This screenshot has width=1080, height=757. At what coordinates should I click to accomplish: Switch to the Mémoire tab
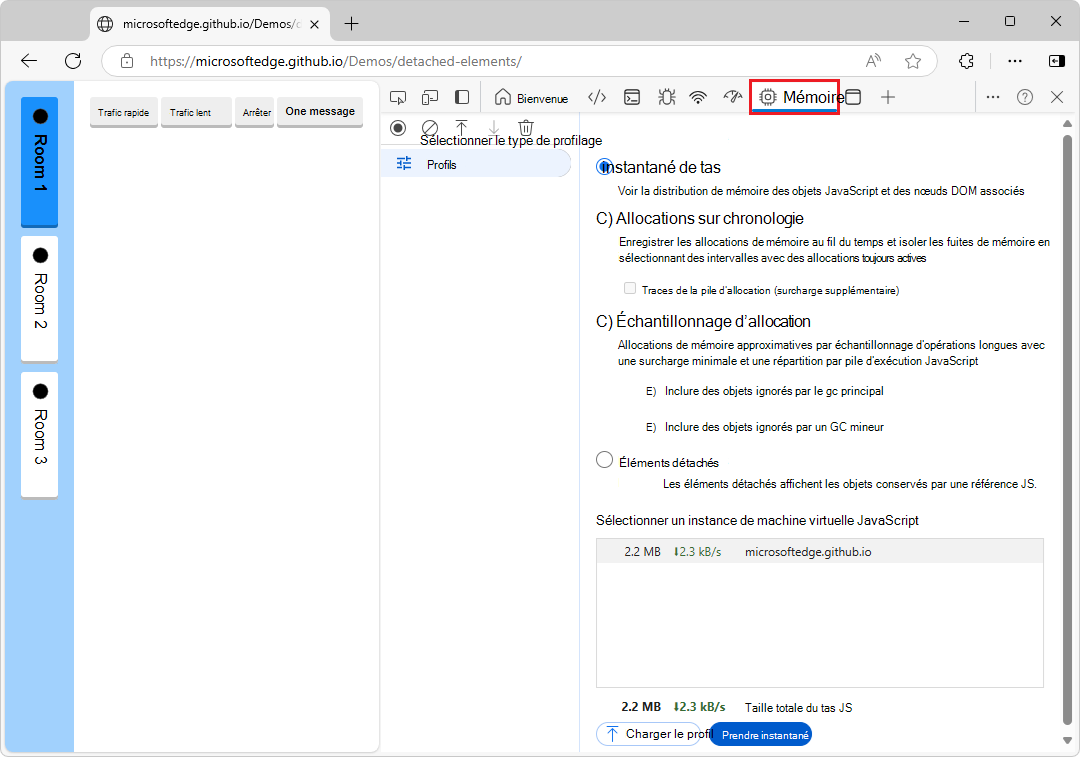794,97
